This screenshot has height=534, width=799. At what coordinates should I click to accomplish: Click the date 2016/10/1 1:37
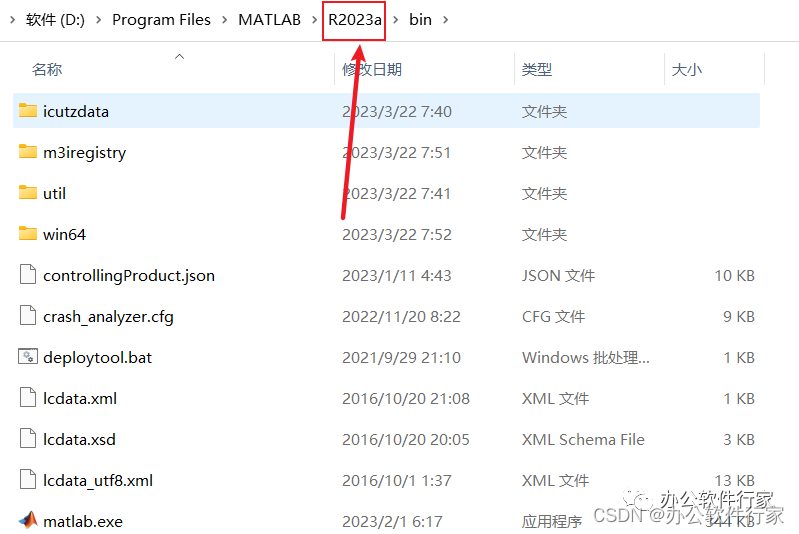tap(397, 480)
